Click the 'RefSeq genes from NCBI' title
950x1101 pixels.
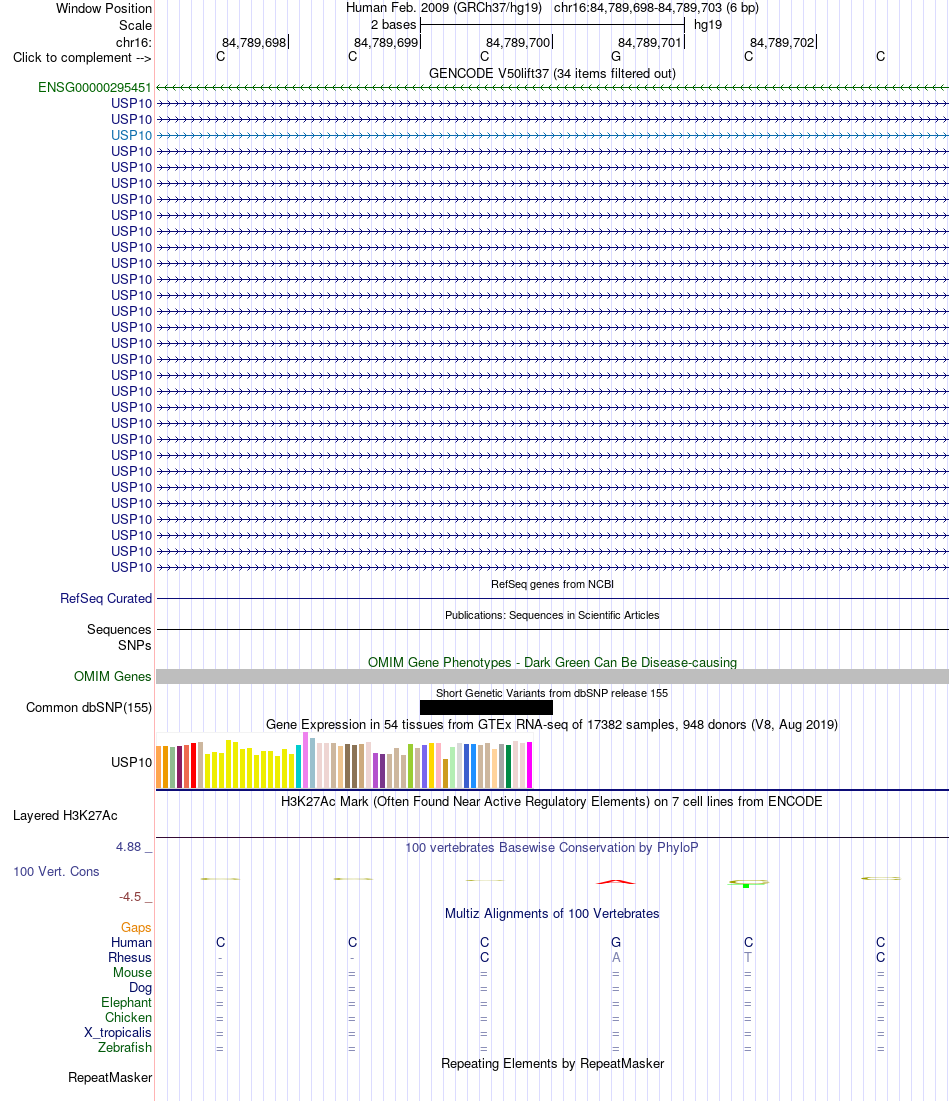[553, 584]
